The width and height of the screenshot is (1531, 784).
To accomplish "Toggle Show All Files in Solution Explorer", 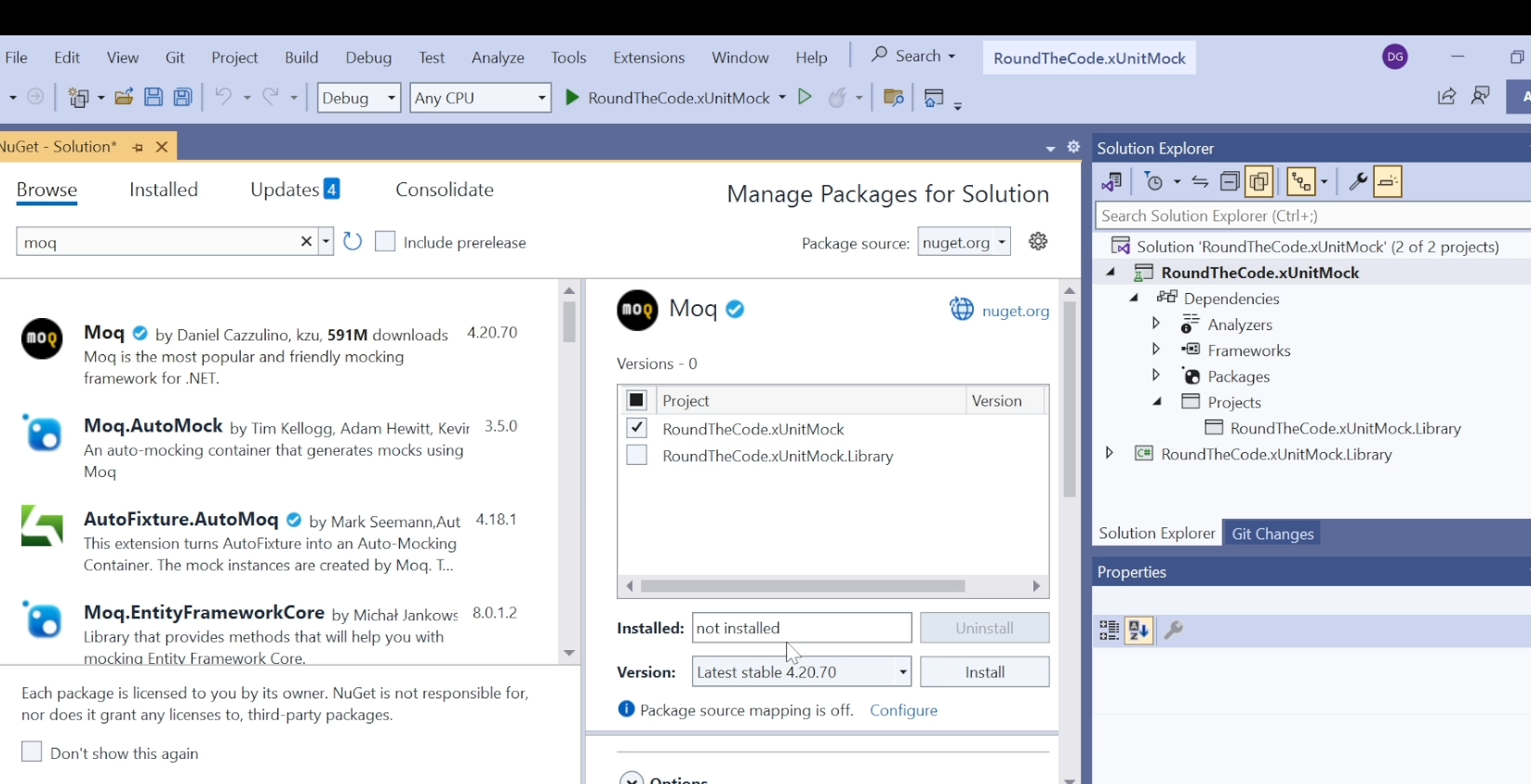I will coord(1259,182).
